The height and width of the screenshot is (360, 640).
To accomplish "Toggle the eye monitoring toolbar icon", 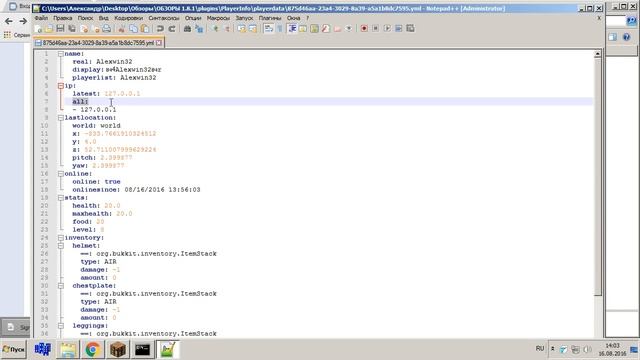I will (x=349, y=29).
